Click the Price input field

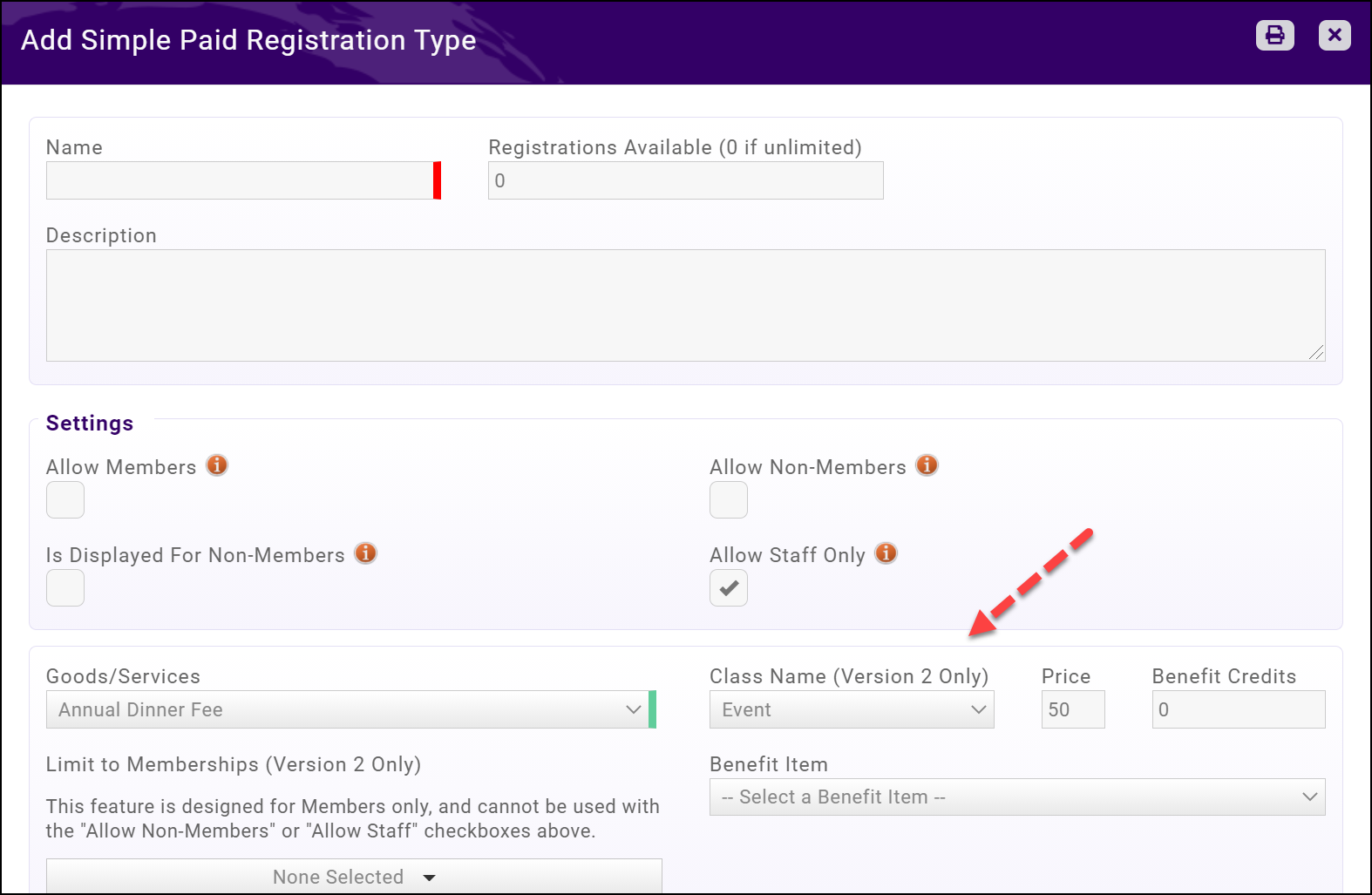click(x=1073, y=709)
